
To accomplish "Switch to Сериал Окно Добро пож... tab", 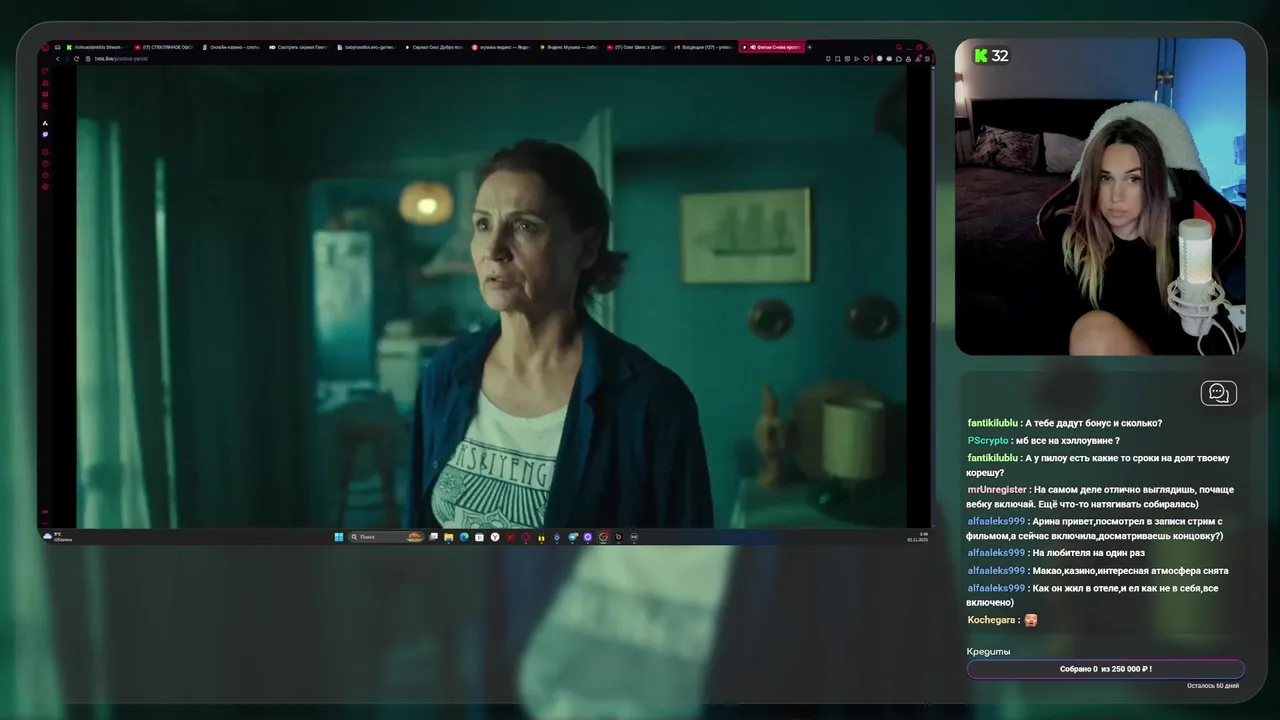I will click(435, 47).
